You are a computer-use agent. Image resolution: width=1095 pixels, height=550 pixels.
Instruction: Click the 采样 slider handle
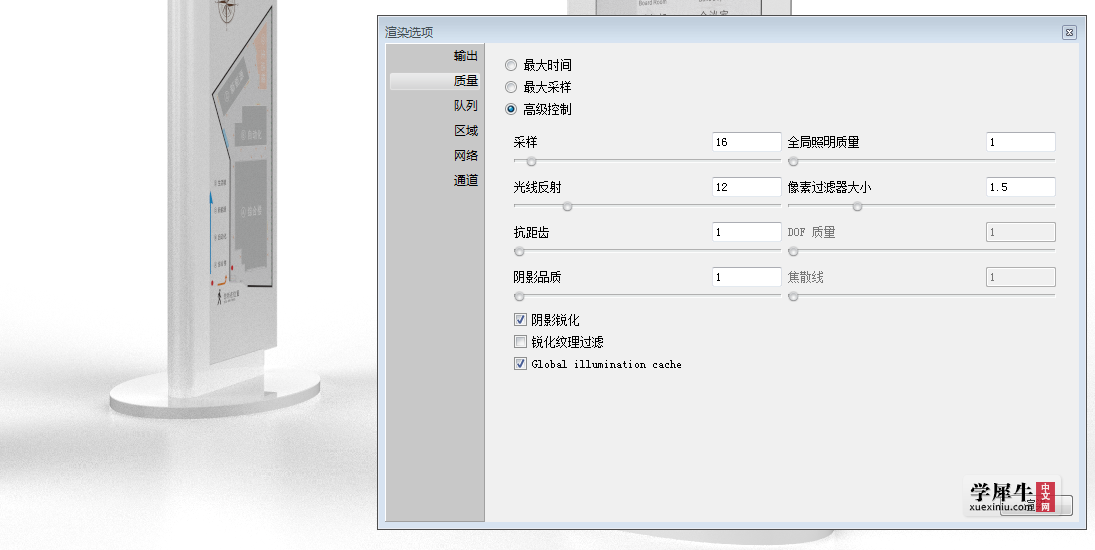tap(531, 161)
